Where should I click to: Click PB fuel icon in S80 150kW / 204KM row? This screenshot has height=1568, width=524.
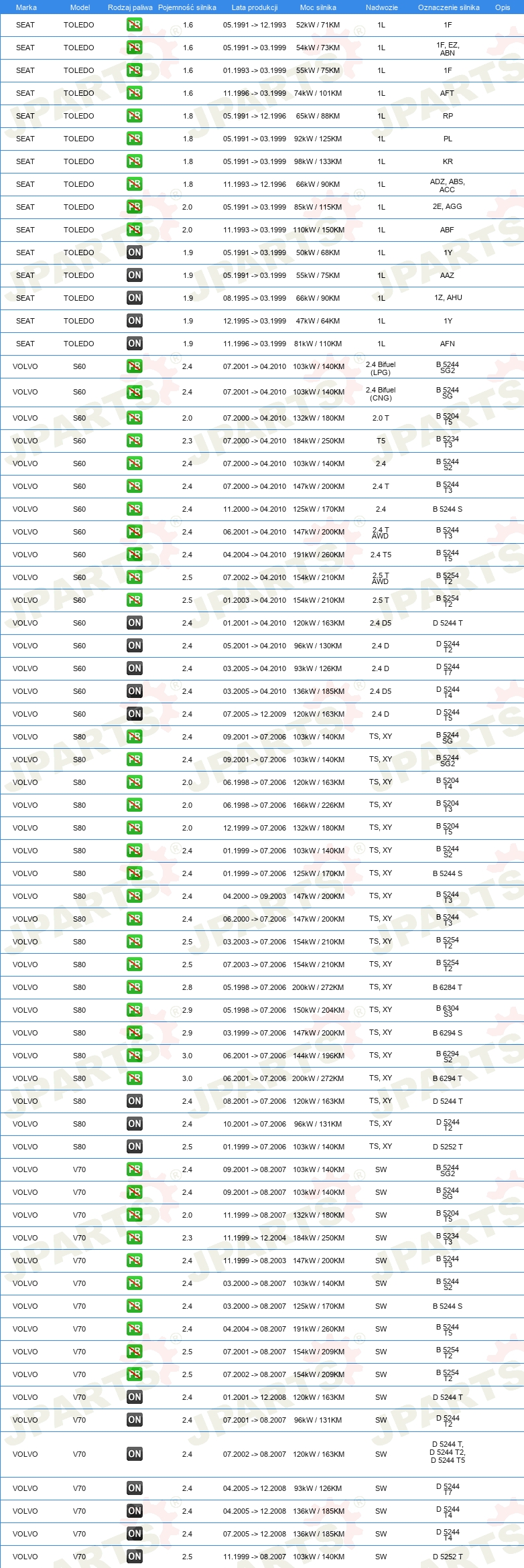(135, 1010)
